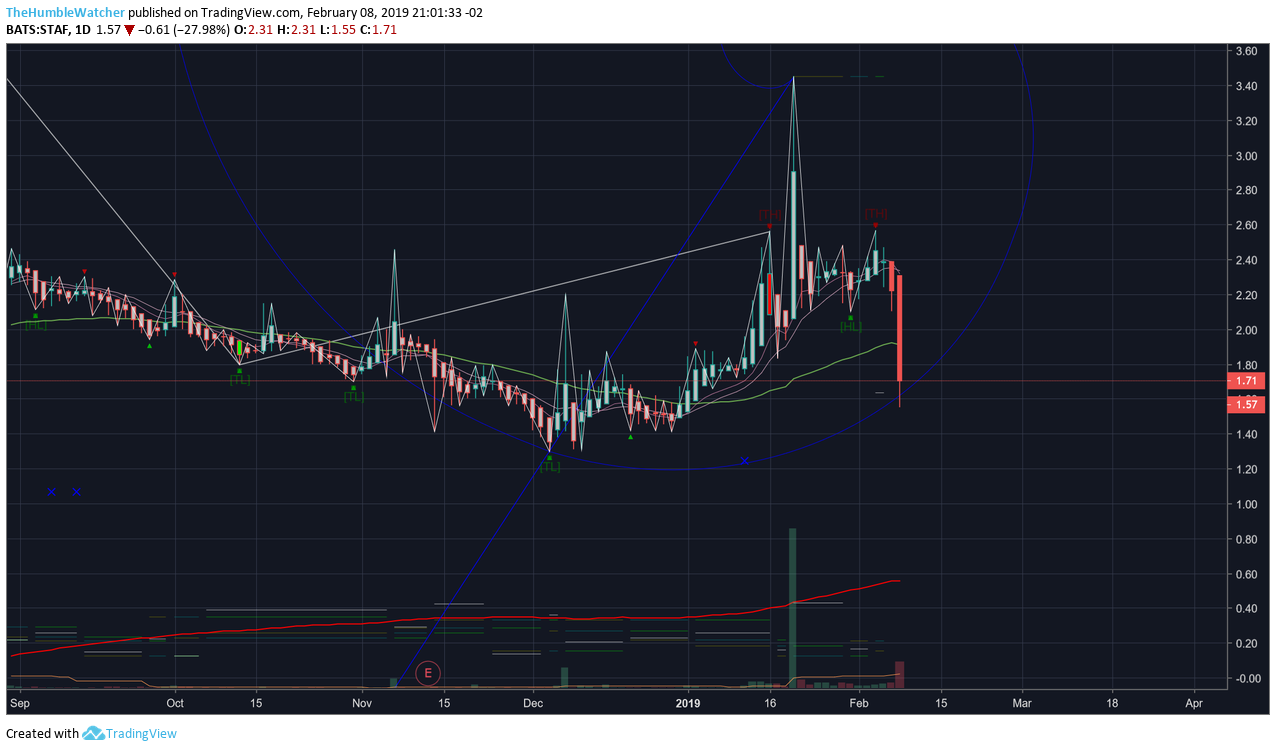
Task: Click the TradingView cloud logo icon
Action: pyautogui.click(x=93, y=733)
